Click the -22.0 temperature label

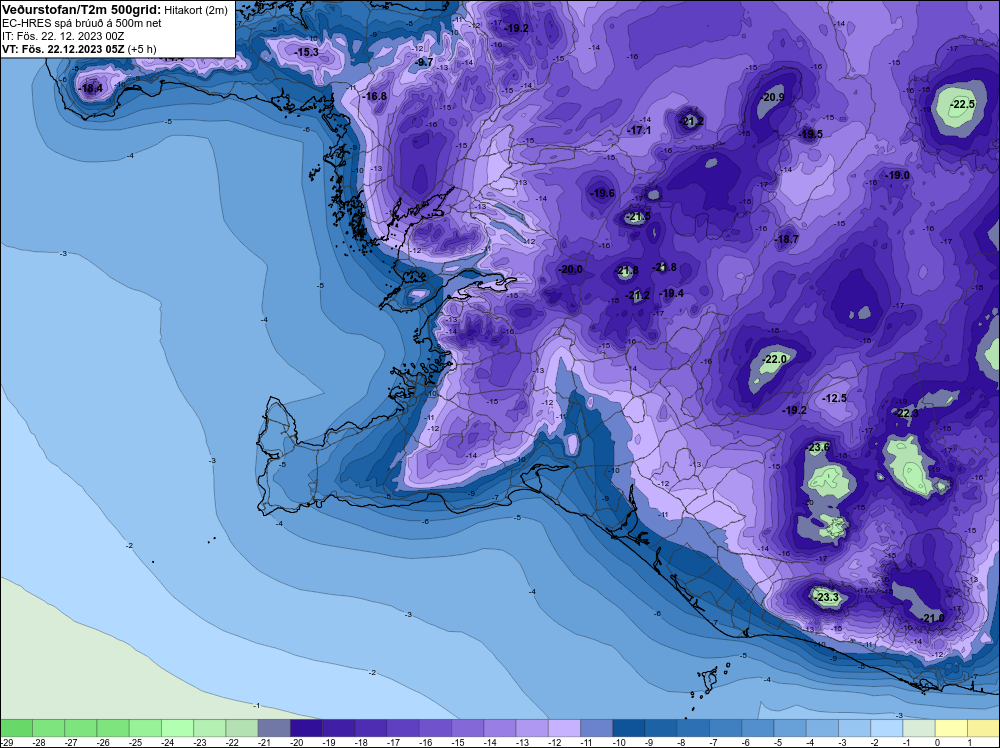tap(776, 359)
